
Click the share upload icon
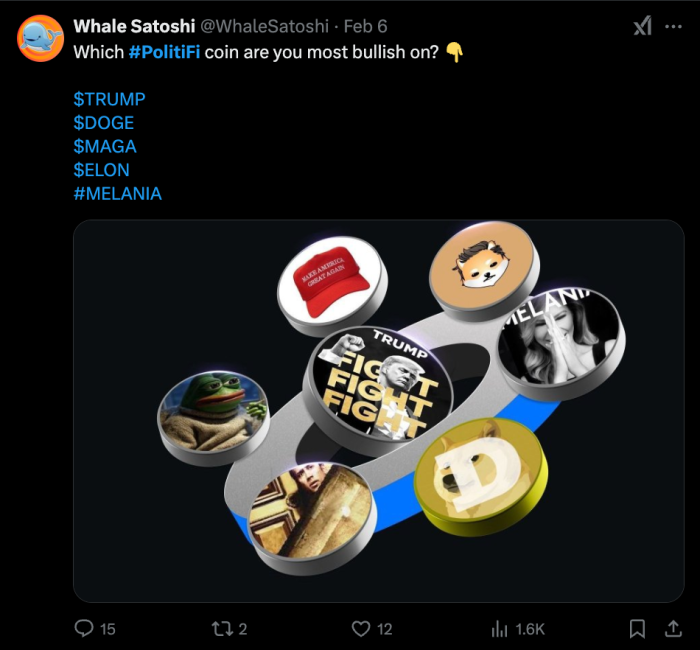coord(674,629)
